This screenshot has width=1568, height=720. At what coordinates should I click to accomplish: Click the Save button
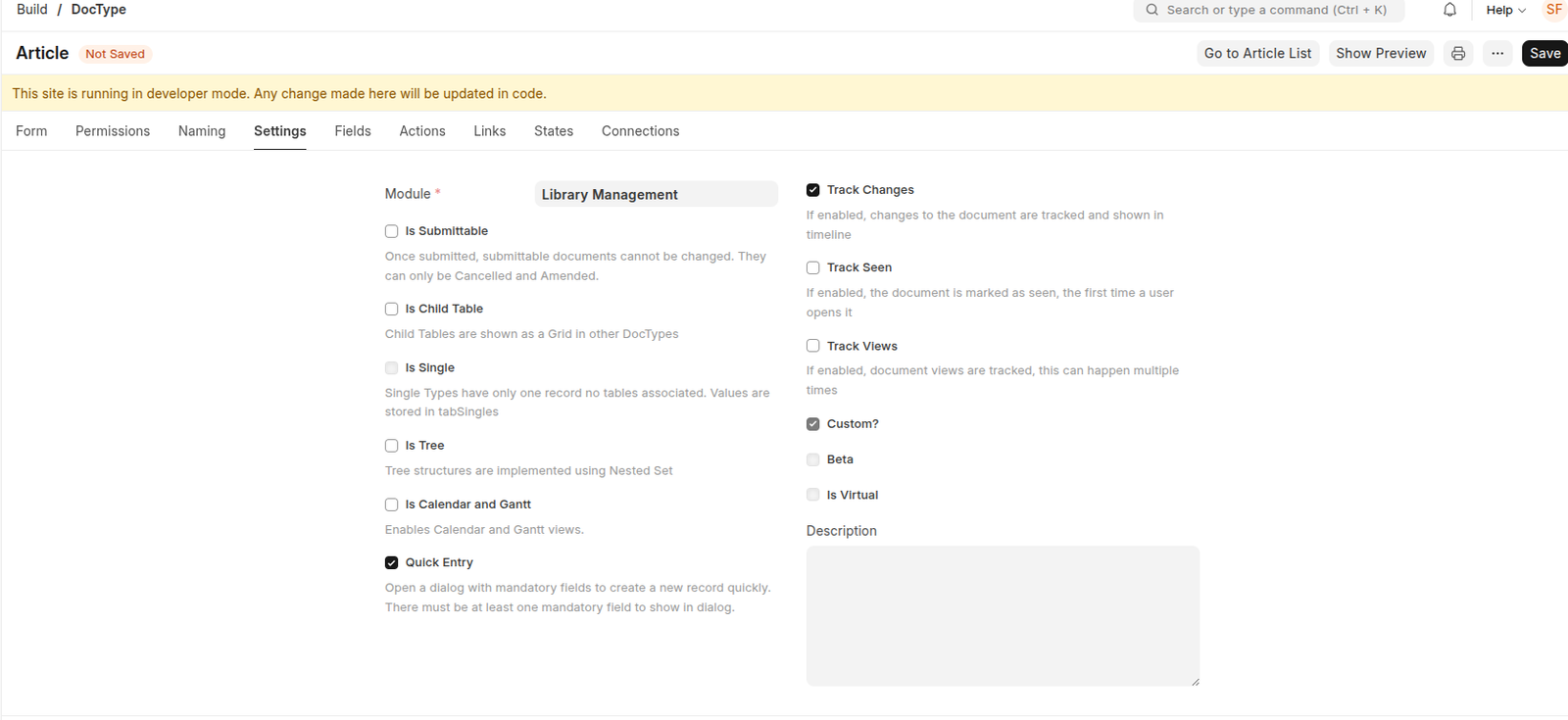pos(1544,54)
